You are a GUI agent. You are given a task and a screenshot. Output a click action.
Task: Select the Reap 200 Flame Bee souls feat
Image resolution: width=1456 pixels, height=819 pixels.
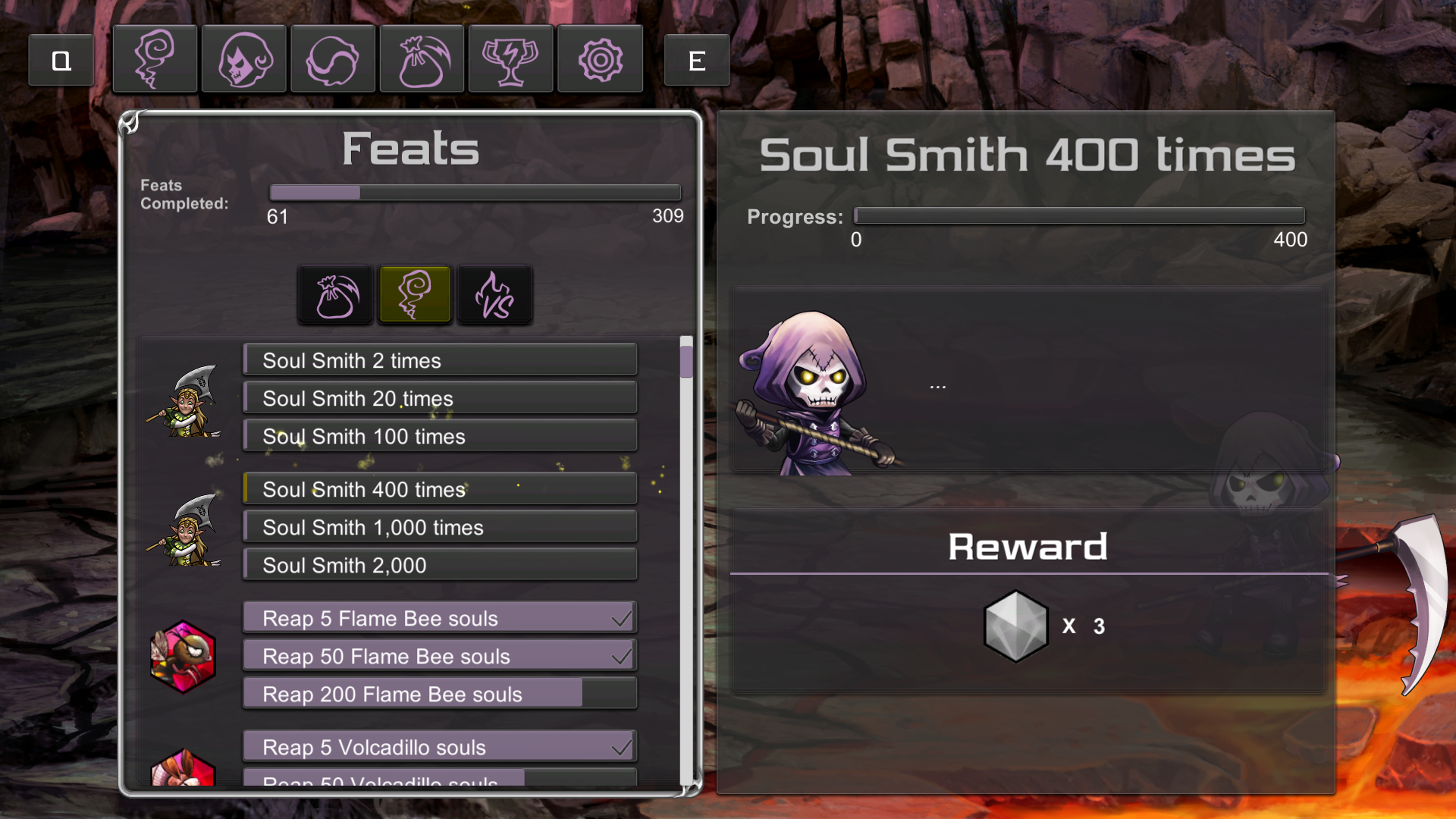point(440,693)
